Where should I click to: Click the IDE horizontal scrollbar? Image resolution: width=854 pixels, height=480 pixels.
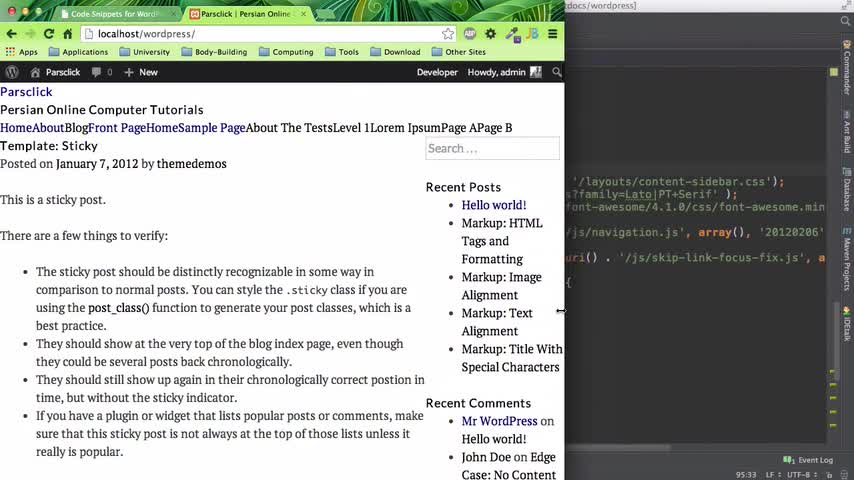(x=618, y=447)
